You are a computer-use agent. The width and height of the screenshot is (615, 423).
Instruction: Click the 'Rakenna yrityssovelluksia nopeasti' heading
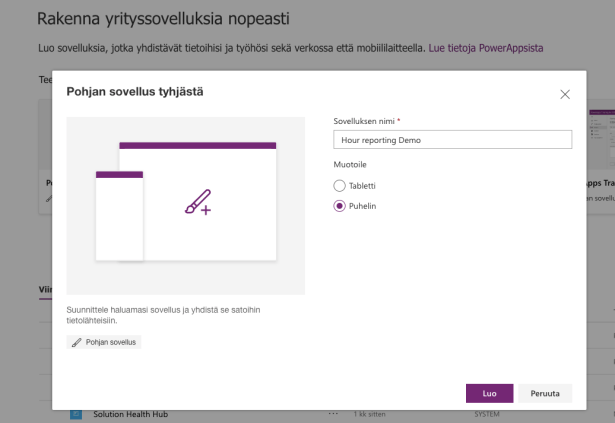pos(163,18)
